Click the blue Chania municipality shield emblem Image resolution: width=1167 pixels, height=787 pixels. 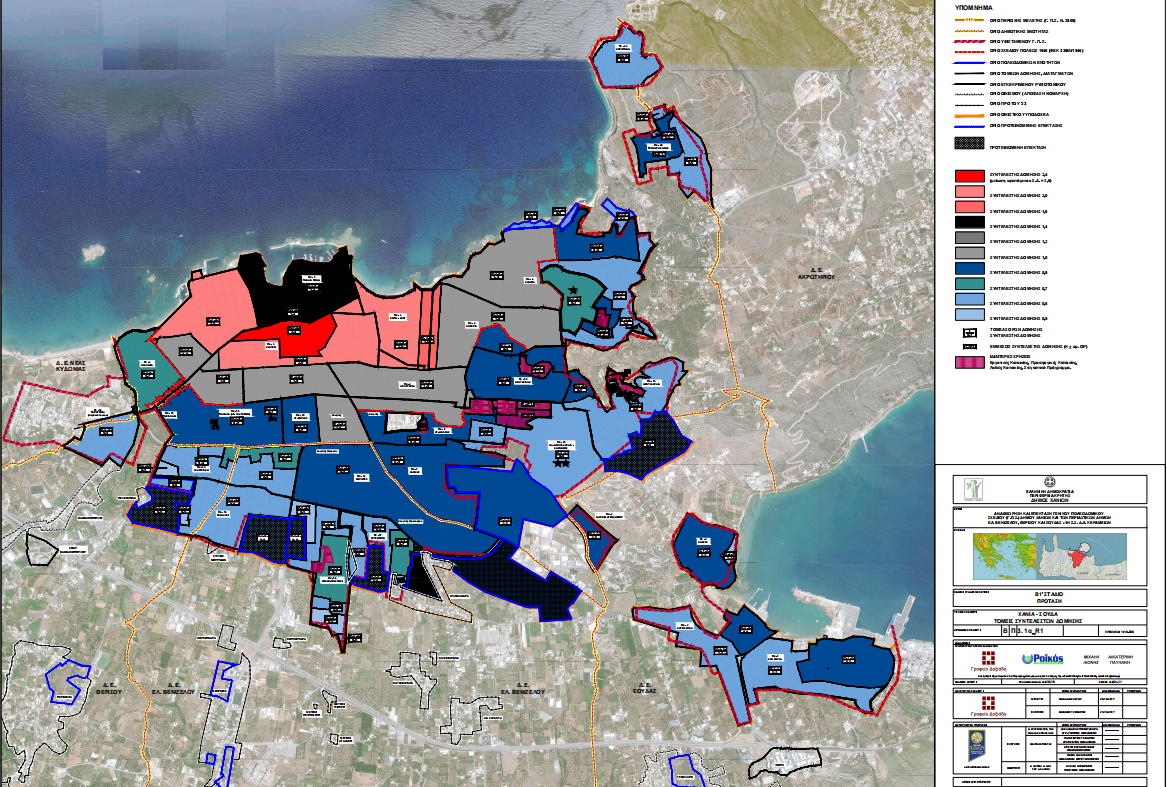click(976, 745)
